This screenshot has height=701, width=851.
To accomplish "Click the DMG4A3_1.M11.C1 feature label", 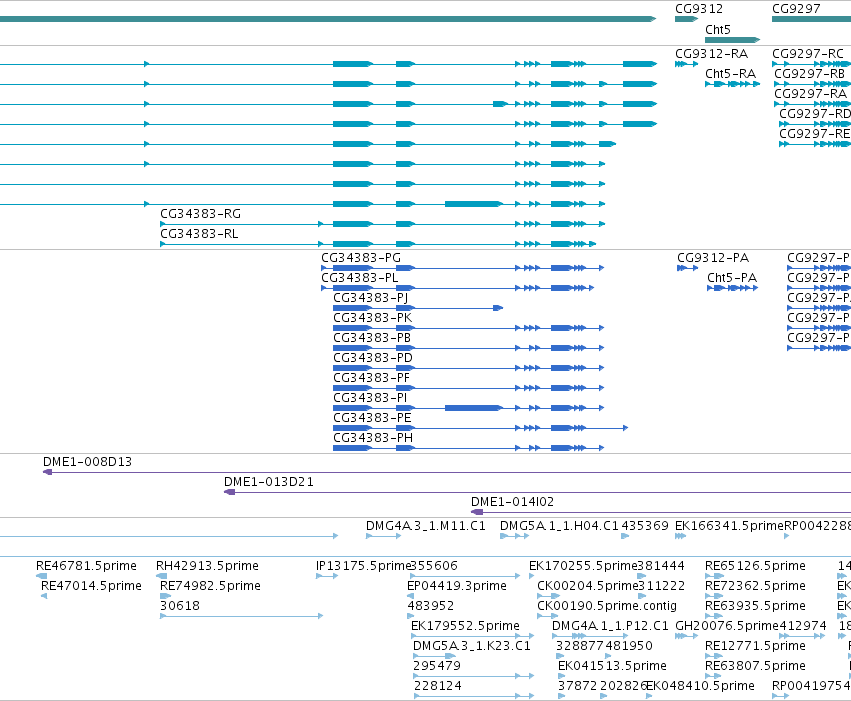I will click(426, 526).
